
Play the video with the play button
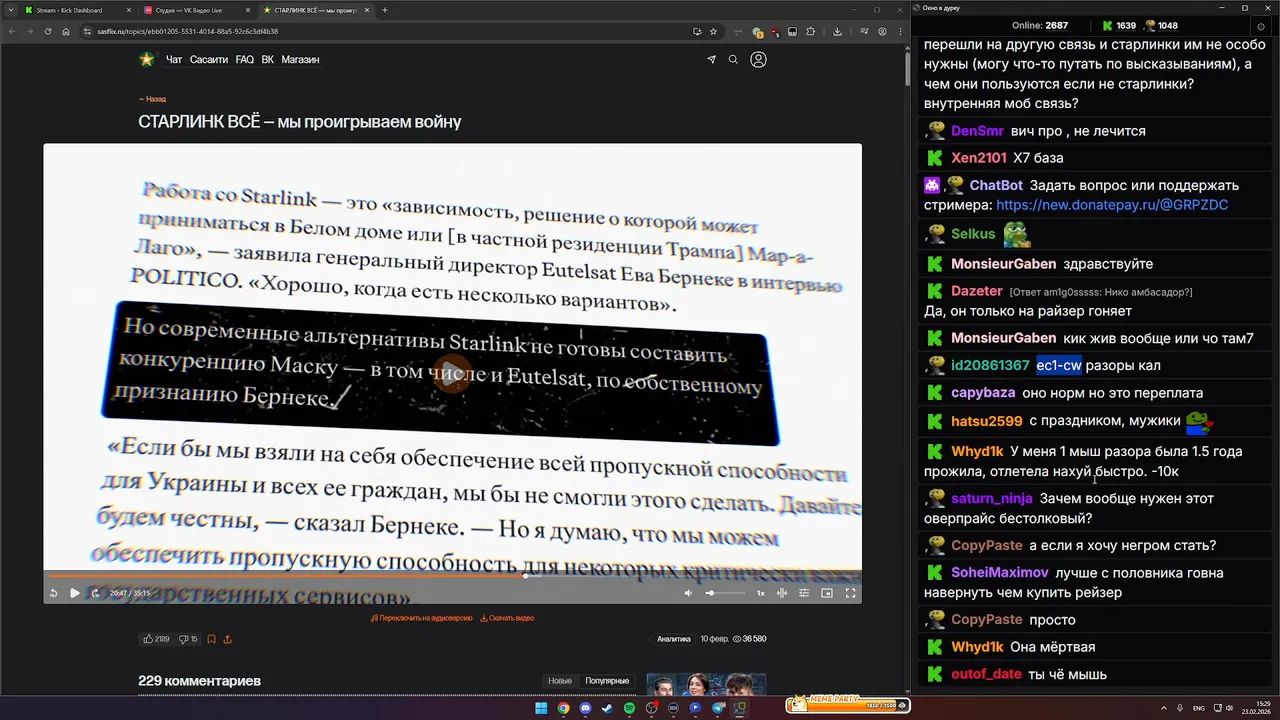tap(74, 593)
